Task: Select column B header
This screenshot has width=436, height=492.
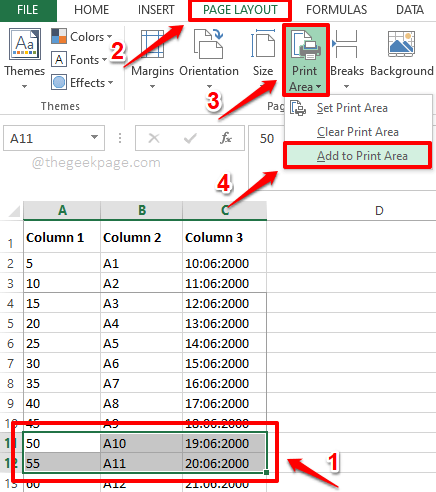Action: pyautogui.click(x=142, y=210)
